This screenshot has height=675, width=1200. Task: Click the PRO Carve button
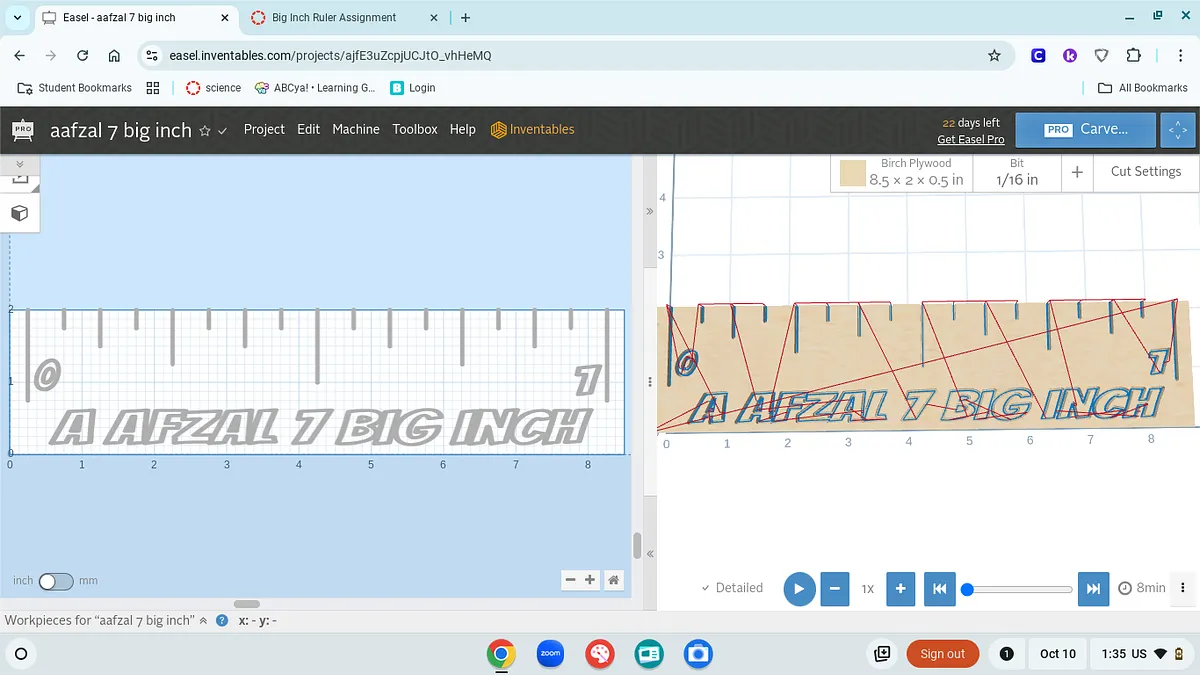coord(1086,129)
